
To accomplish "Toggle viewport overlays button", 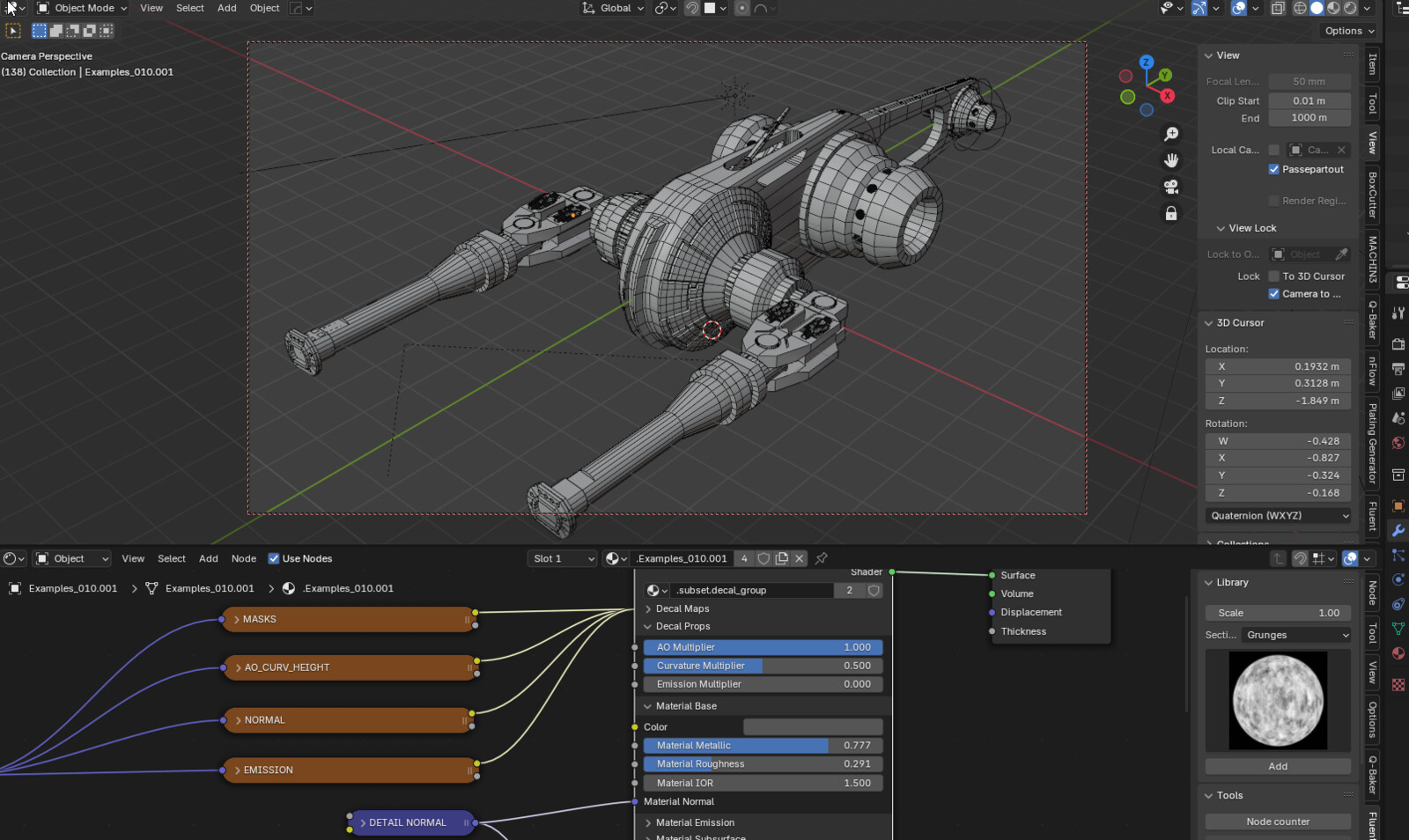I will (x=1239, y=8).
